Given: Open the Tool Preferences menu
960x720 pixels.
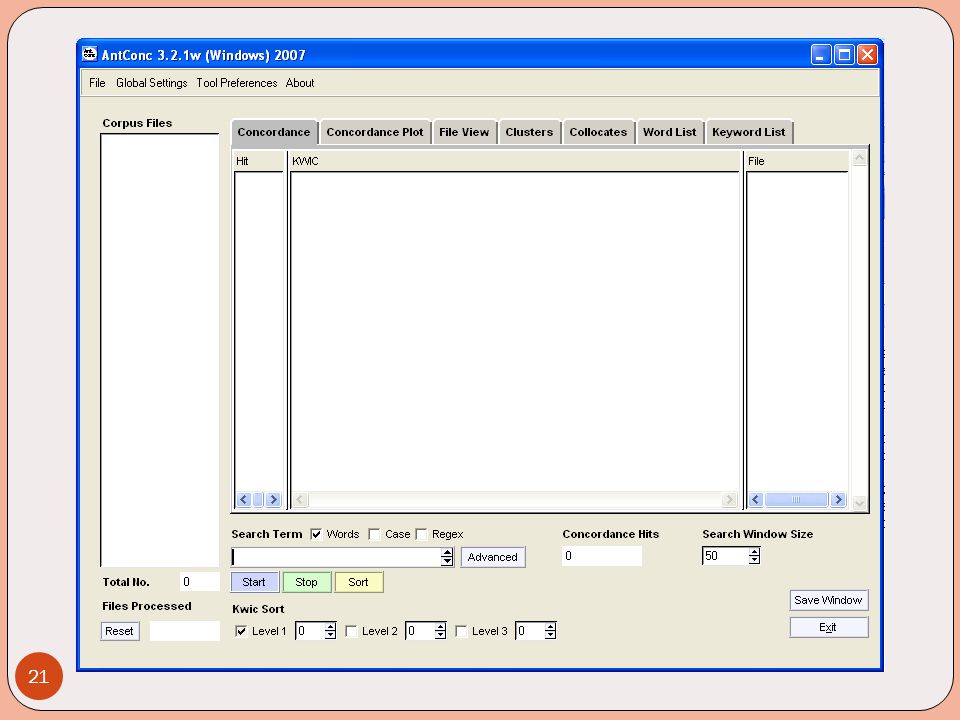Looking at the screenshot, I should pyautogui.click(x=236, y=83).
